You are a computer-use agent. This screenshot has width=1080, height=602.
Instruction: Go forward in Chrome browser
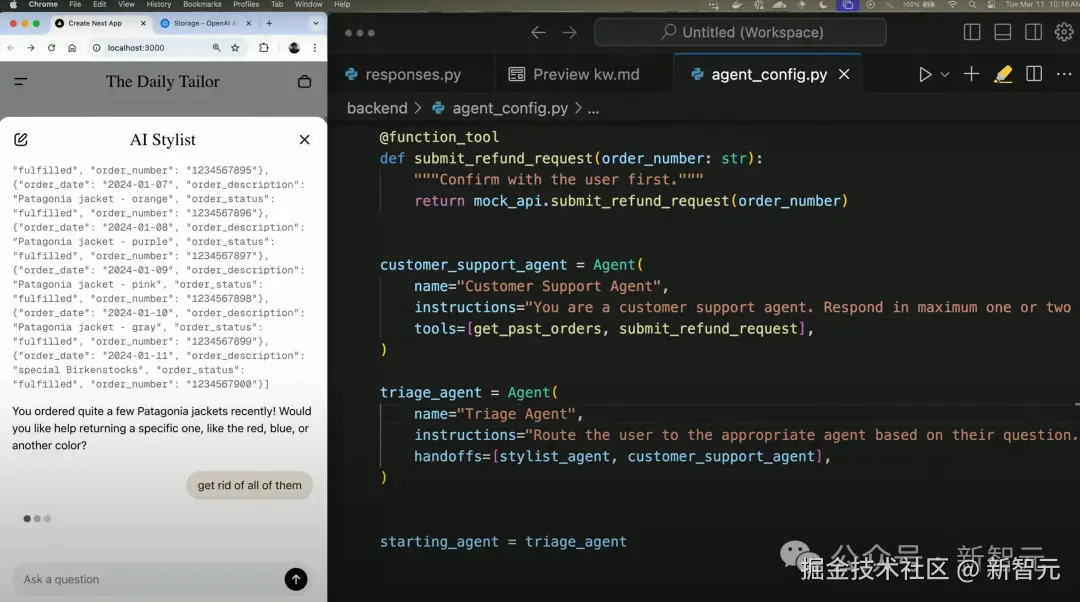pos(31,48)
